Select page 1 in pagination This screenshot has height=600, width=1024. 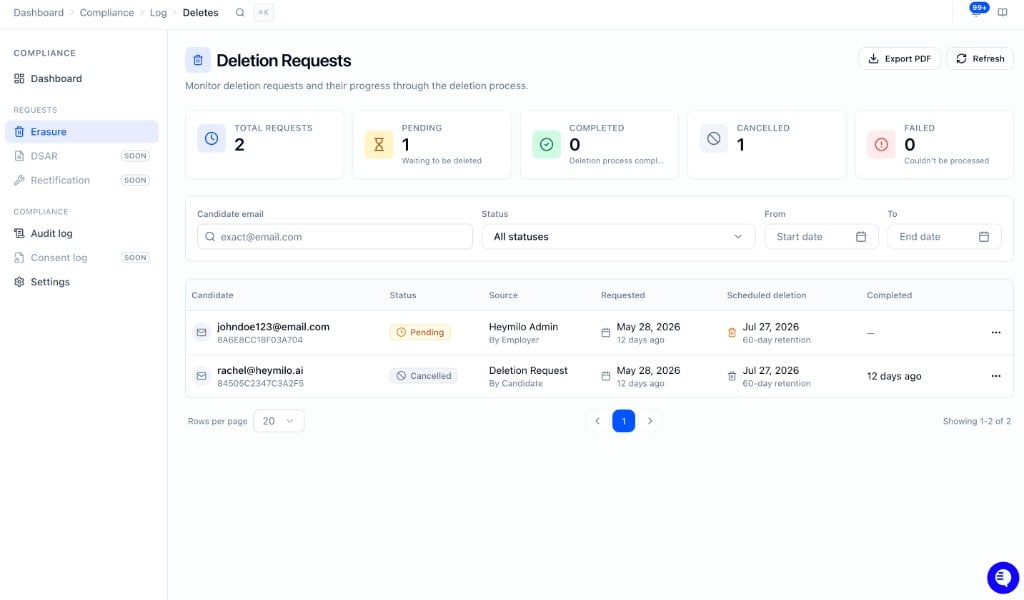pos(624,421)
